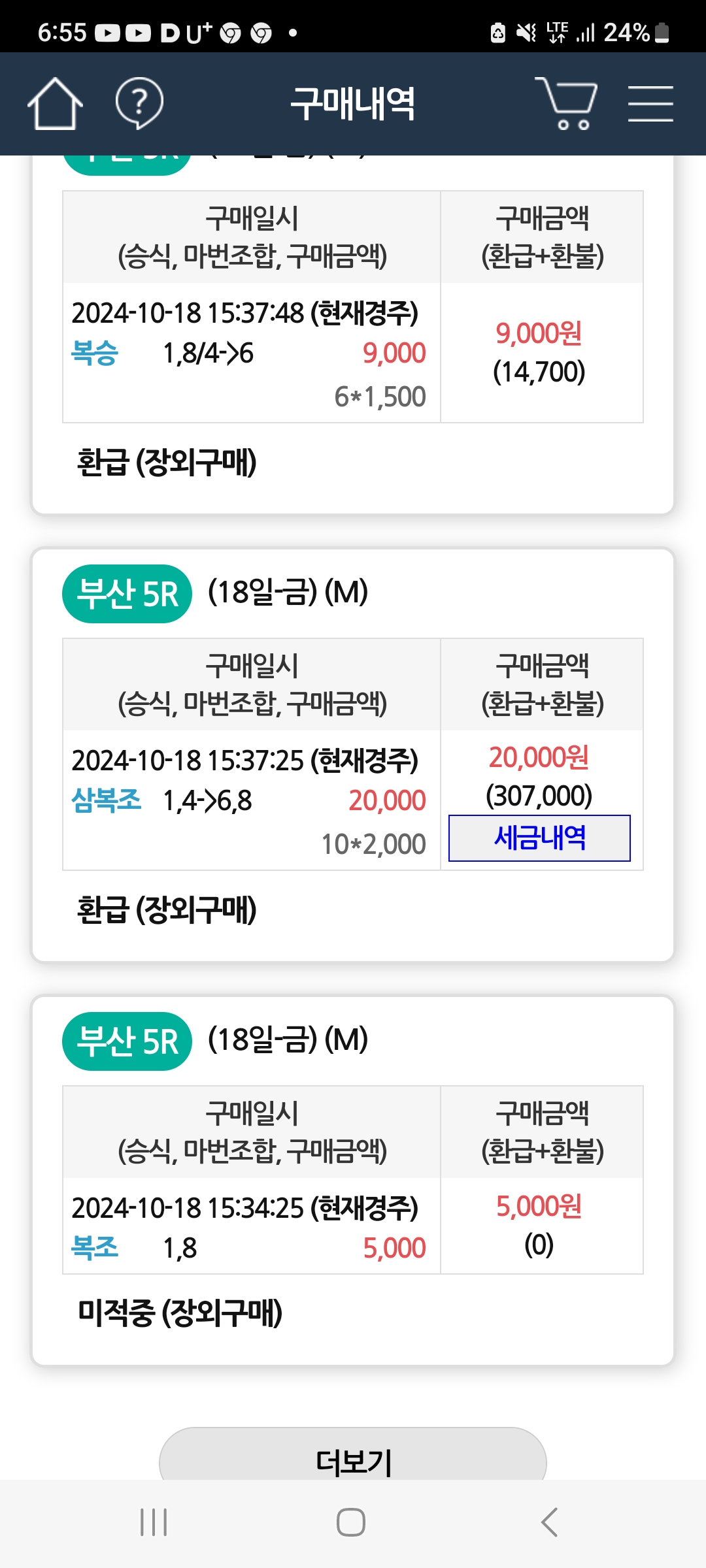Tap Android recent apps navigation icon
706x1568 pixels.
click(154, 1522)
